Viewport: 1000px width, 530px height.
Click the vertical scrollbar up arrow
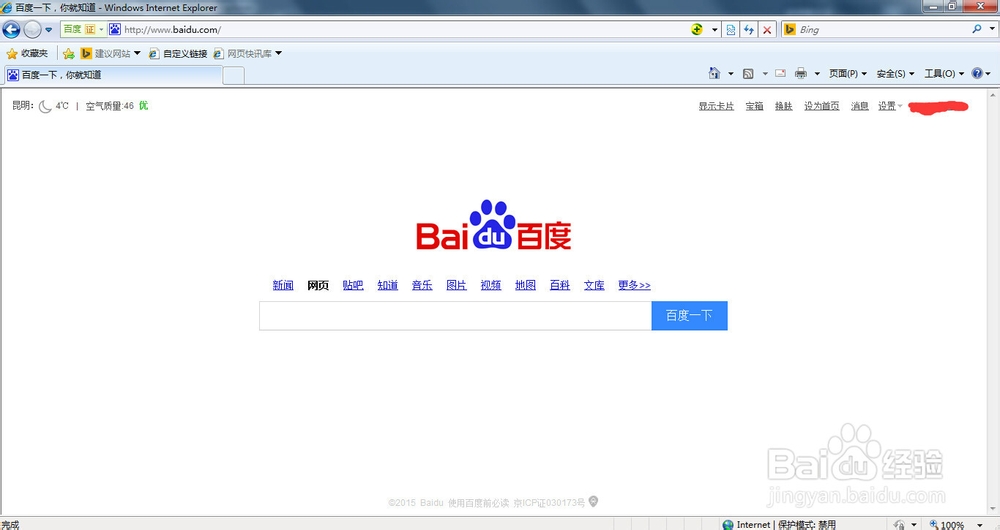pos(992,96)
